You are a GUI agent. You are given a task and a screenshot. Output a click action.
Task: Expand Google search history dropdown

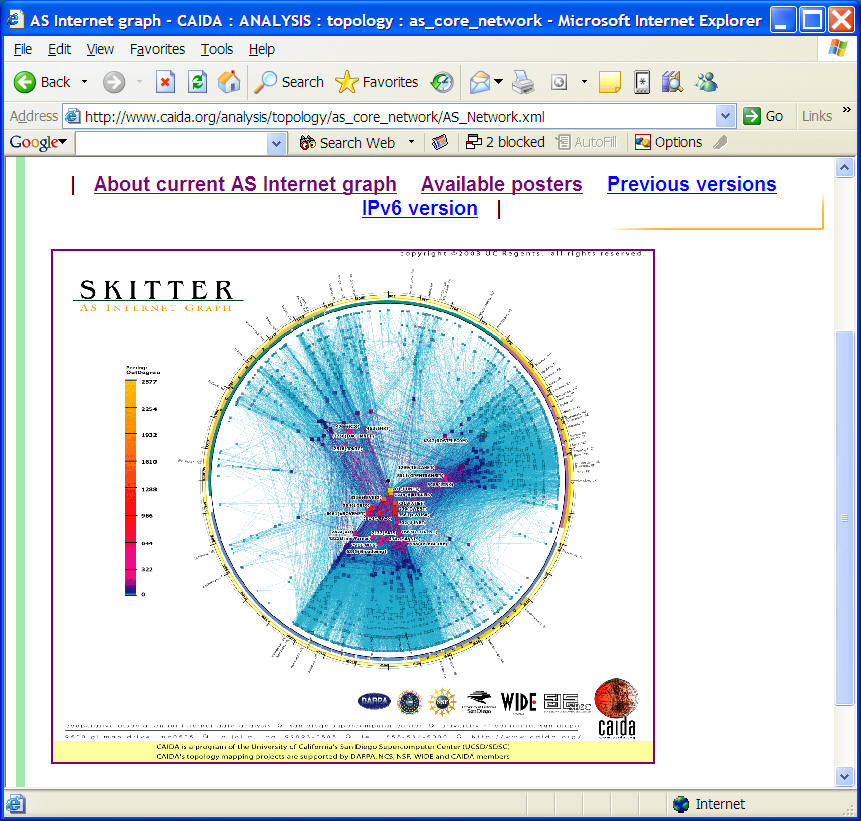pyautogui.click(x=277, y=143)
